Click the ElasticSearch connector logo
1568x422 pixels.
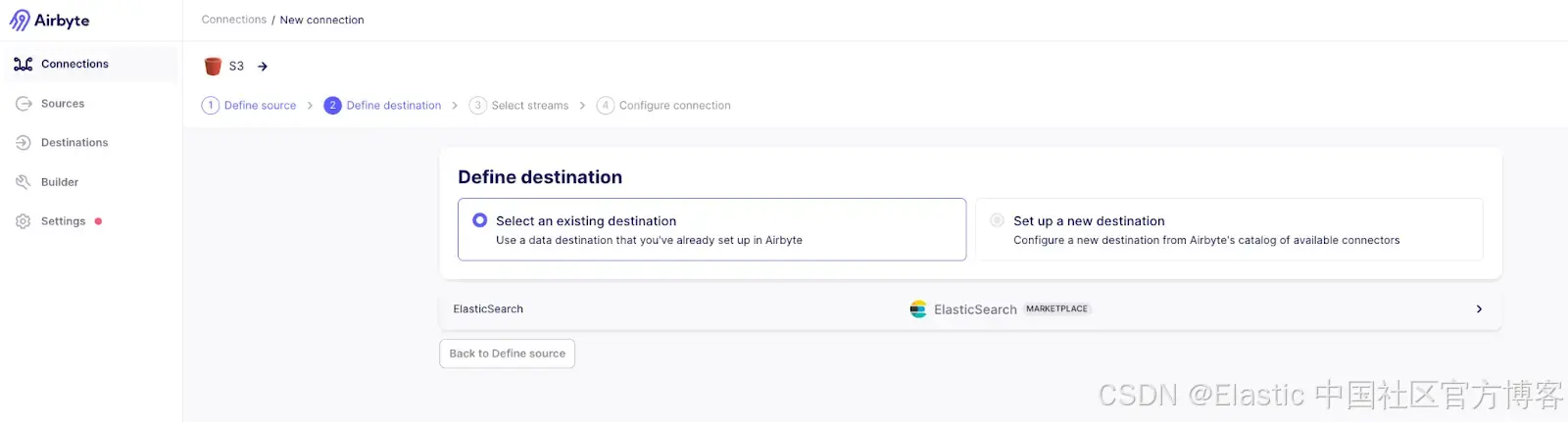pyautogui.click(x=918, y=309)
